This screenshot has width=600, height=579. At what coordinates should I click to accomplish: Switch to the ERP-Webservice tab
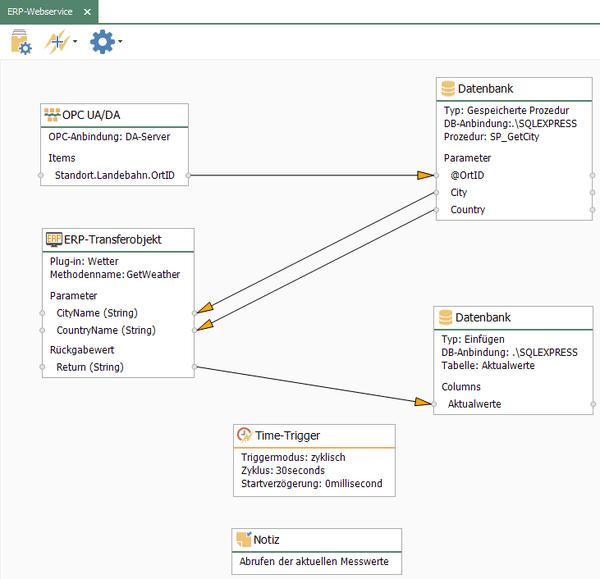click(x=40, y=12)
